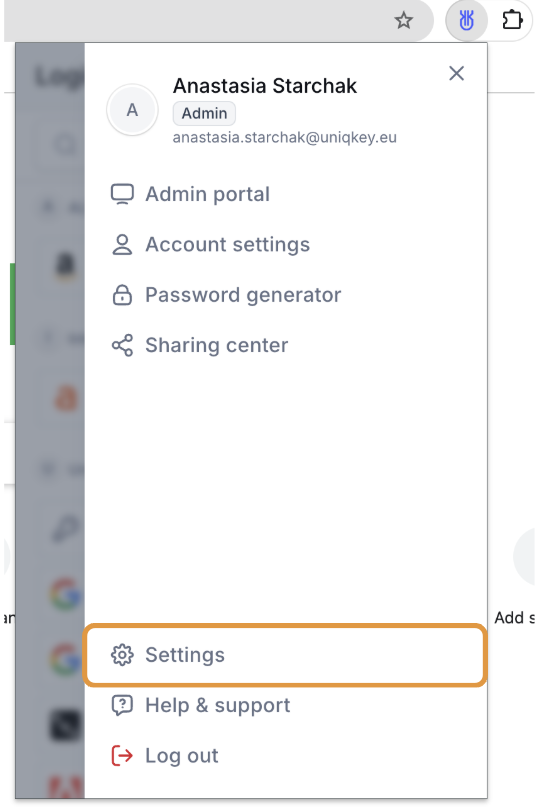
Task: Click the Admin role badge
Action: tap(204, 113)
